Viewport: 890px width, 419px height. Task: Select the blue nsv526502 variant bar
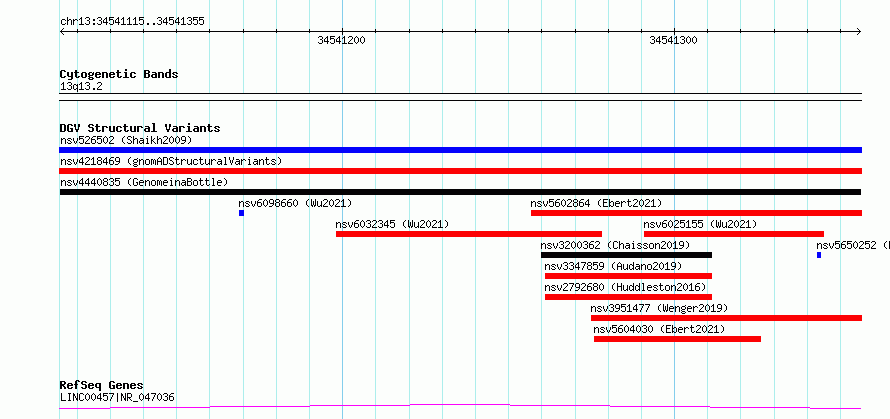pyautogui.click(x=460, y=150)
